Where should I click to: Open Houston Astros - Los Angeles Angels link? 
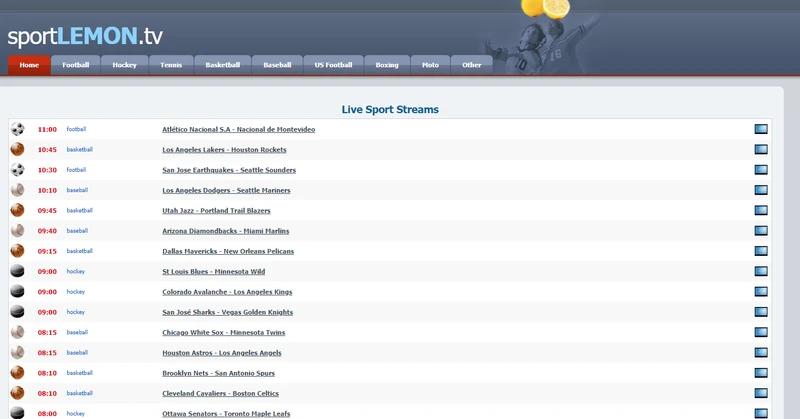221,353
